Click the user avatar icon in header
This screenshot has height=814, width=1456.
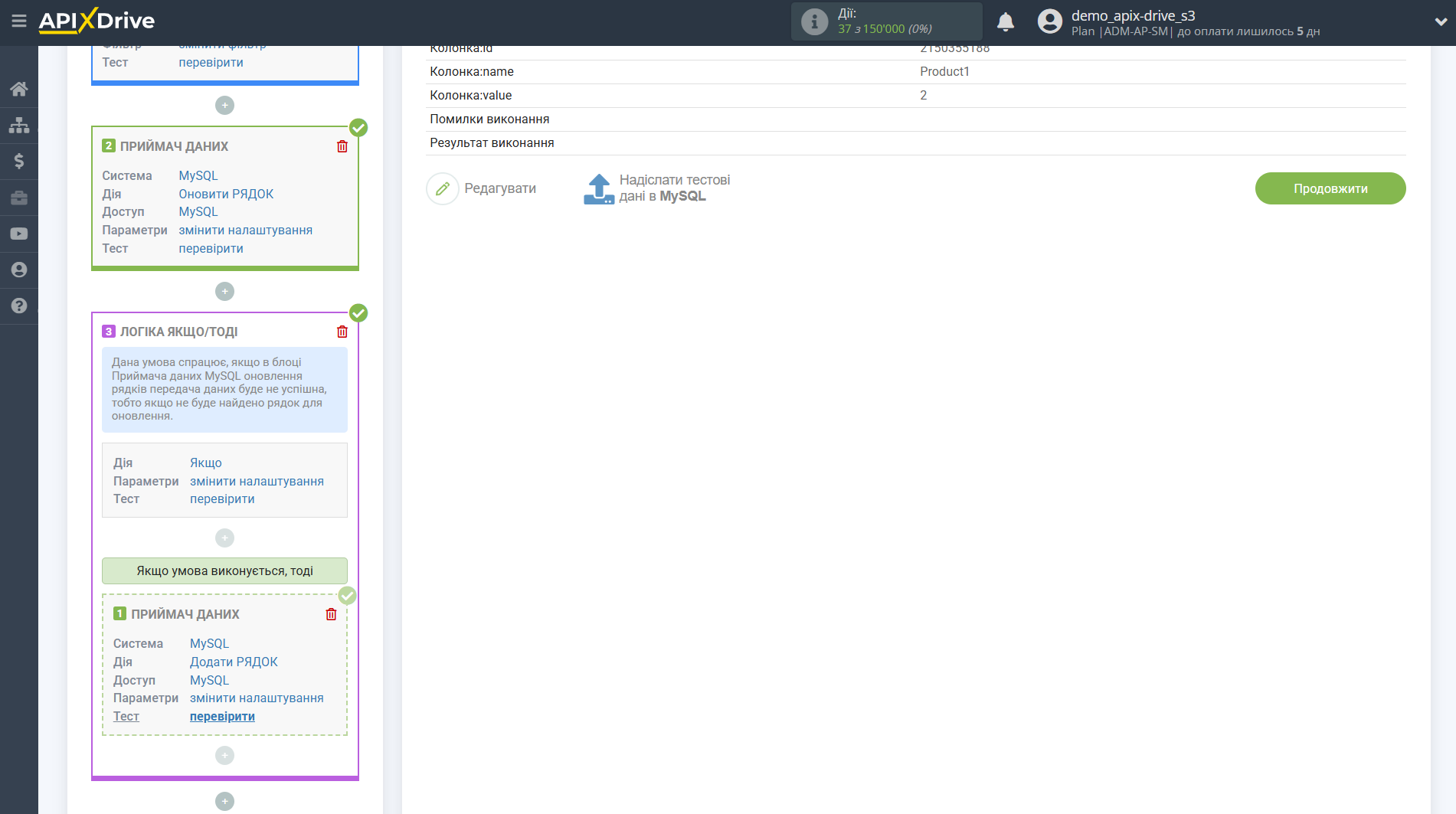click(x=1049, y=21)
